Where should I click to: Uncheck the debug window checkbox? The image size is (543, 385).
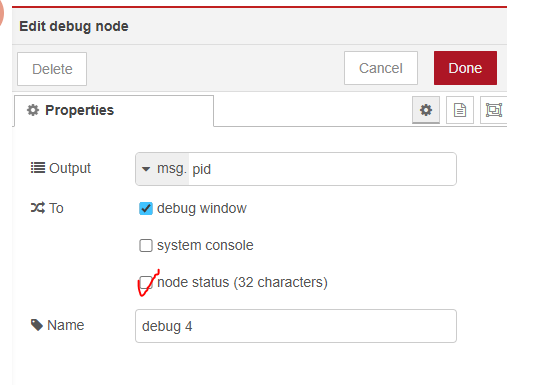pyautogui.click(x=146, y=208)
